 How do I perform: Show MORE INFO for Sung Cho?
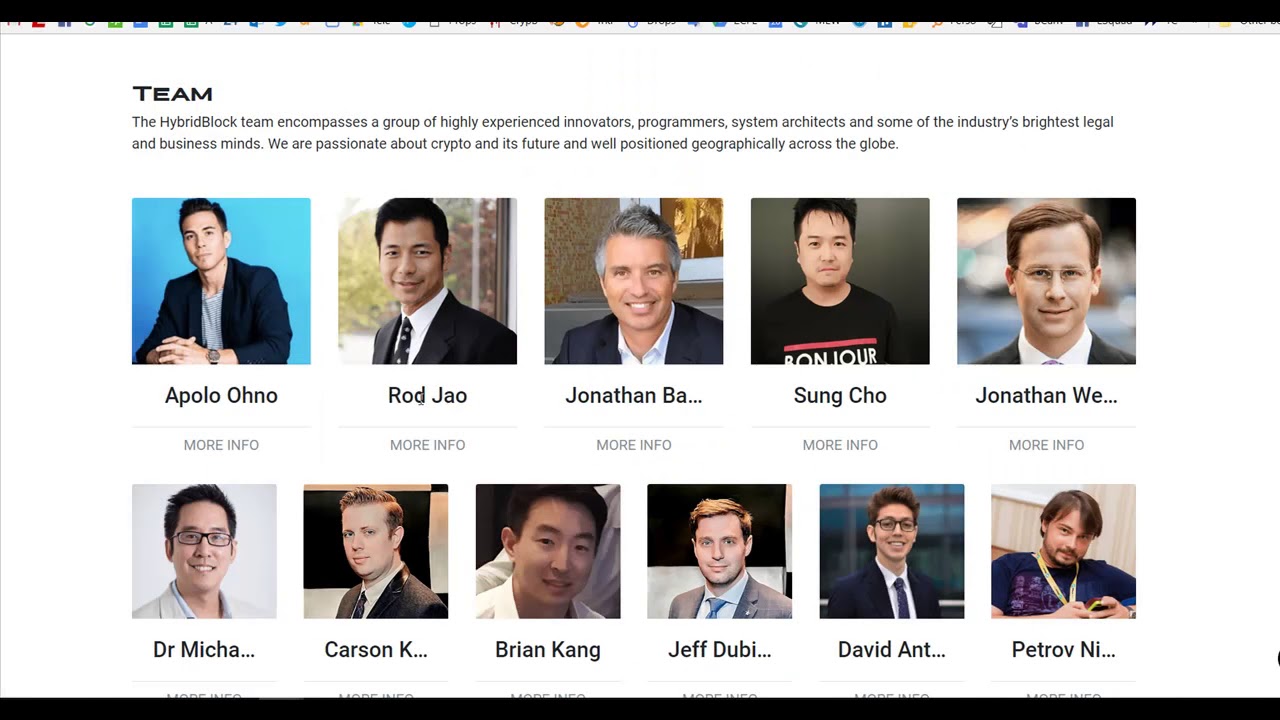click(x=840, y=445)
